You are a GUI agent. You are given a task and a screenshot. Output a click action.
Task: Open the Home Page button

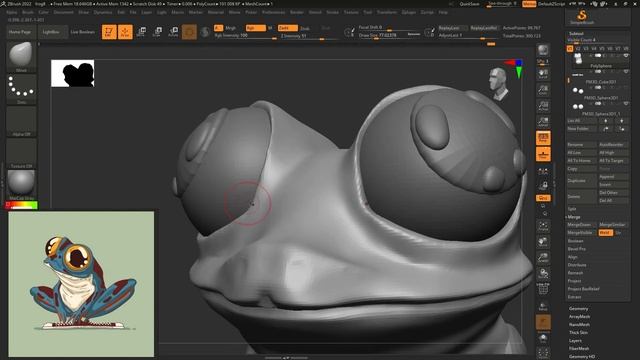tap(20, 32)
